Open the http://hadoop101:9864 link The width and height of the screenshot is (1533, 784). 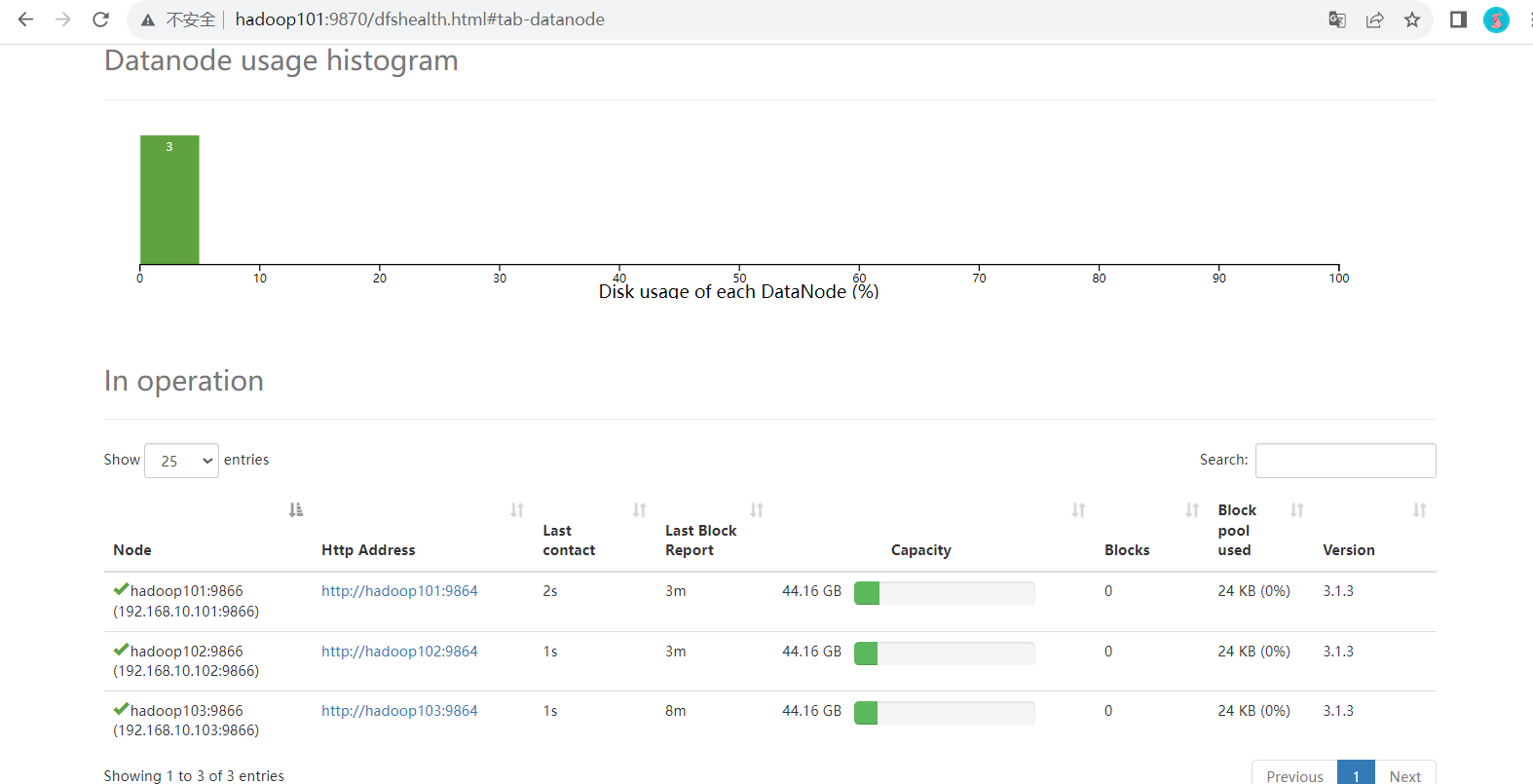pos(399,591)
